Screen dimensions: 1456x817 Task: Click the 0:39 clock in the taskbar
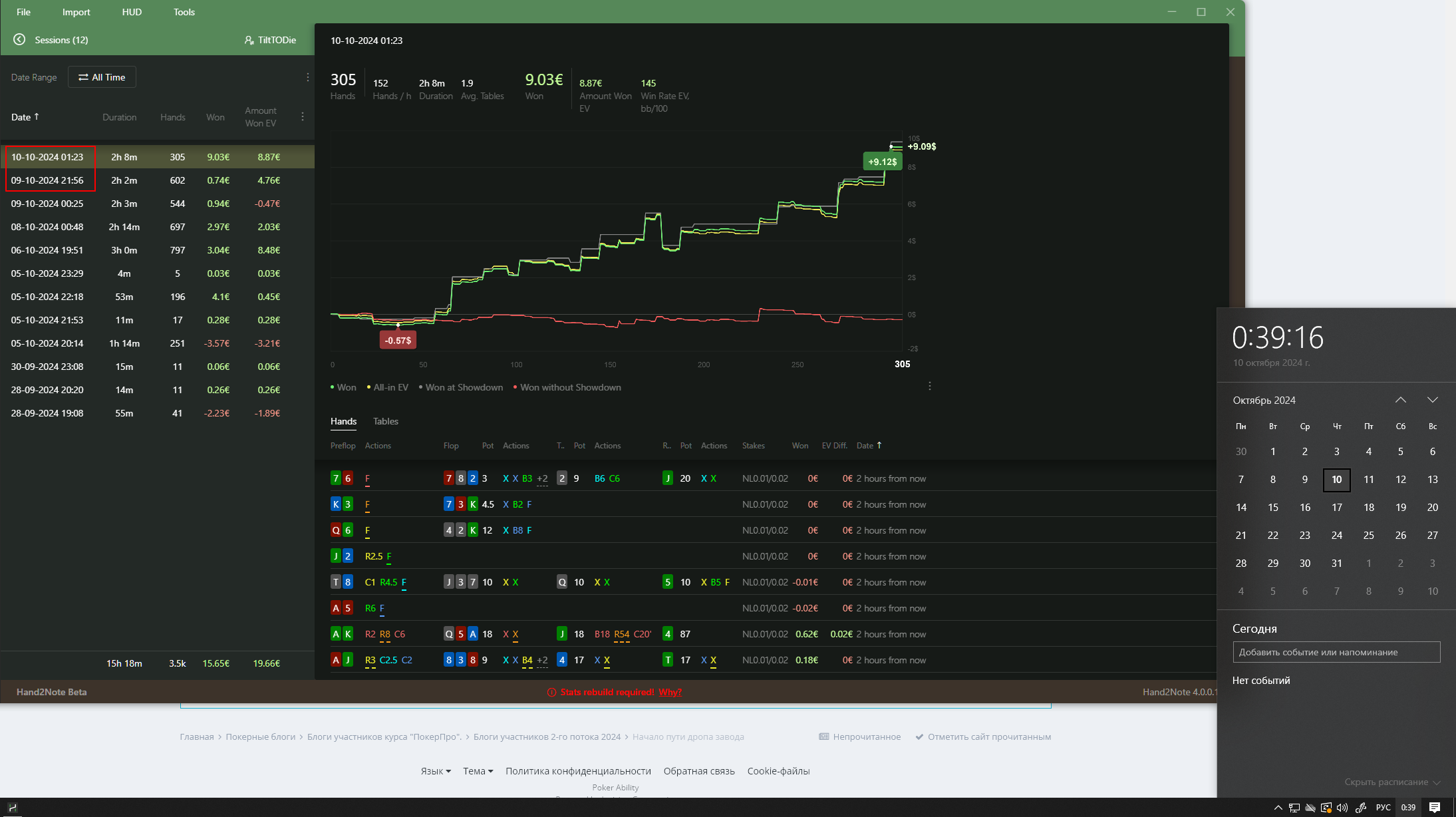pos(1408,808)
